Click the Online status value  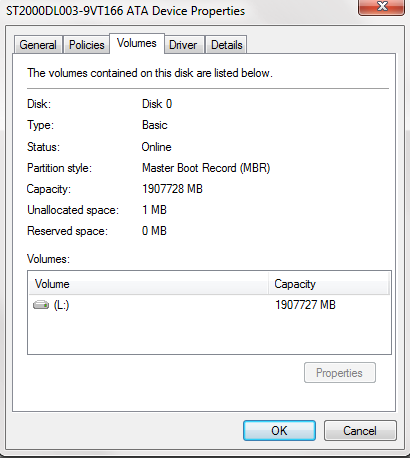[156, 147]
